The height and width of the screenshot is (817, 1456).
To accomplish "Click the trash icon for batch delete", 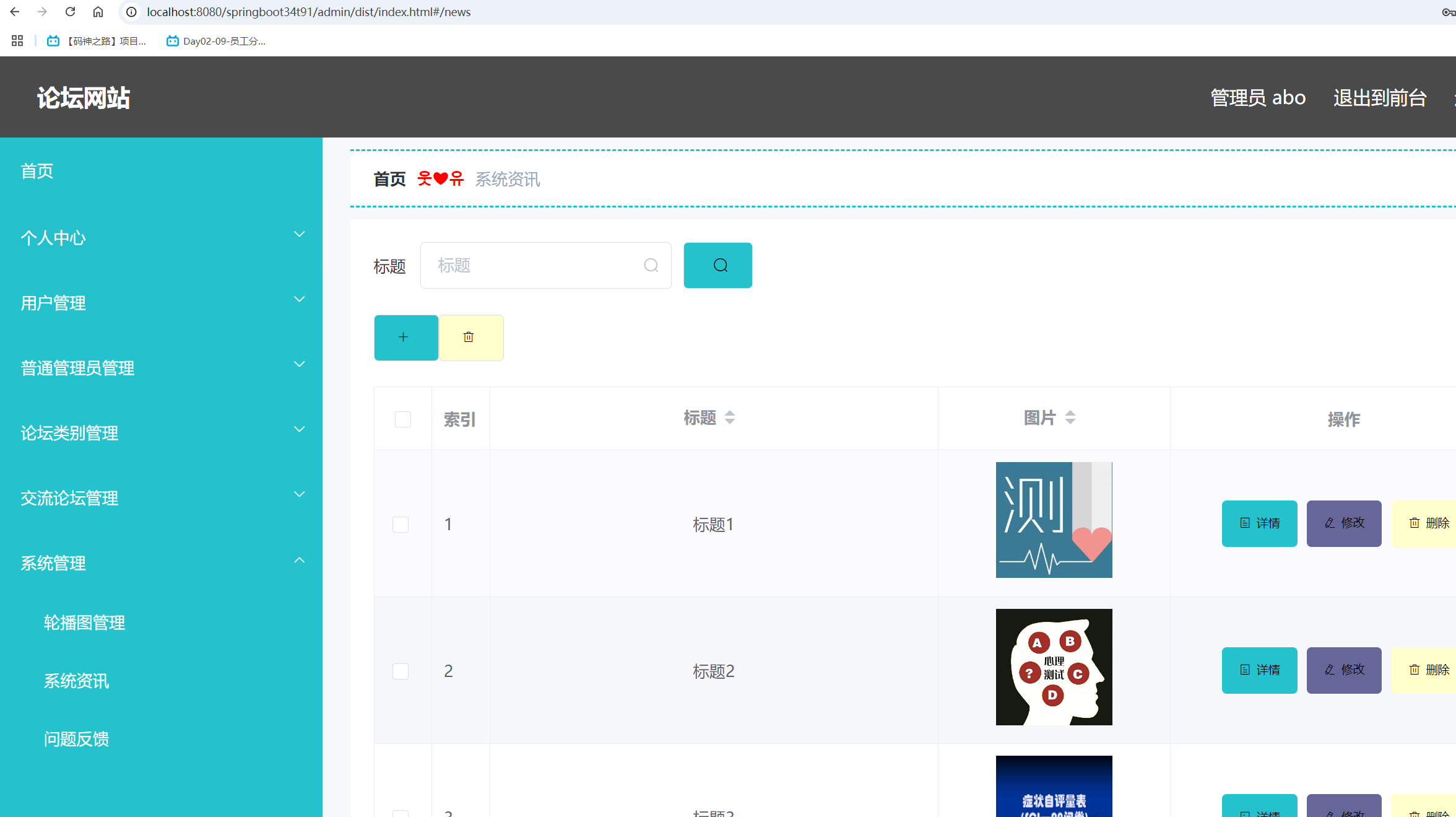I will tap(470, 338).
